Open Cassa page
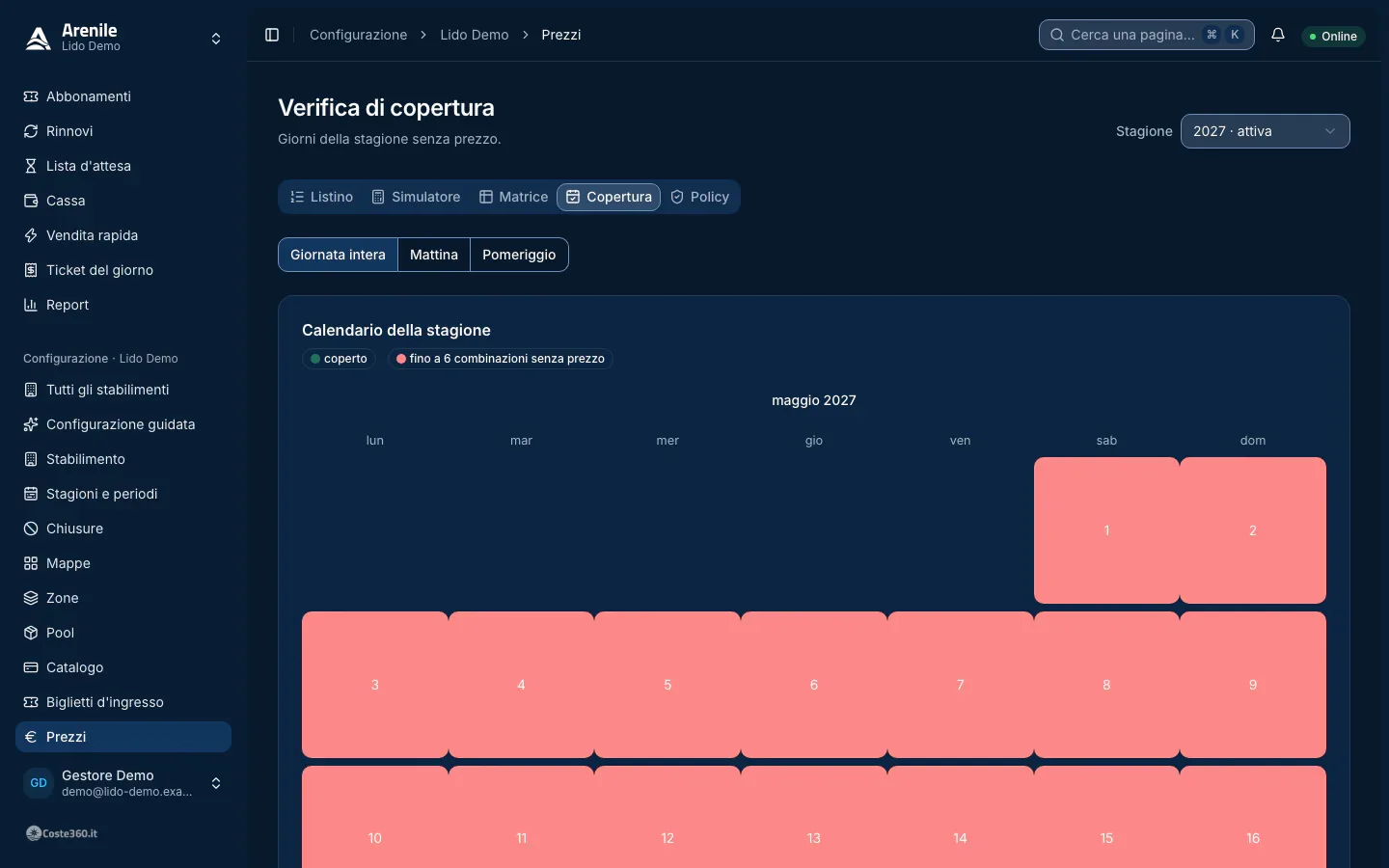Image resolution: width=1389 pixels, height=868 pixels. coord(123,201)
